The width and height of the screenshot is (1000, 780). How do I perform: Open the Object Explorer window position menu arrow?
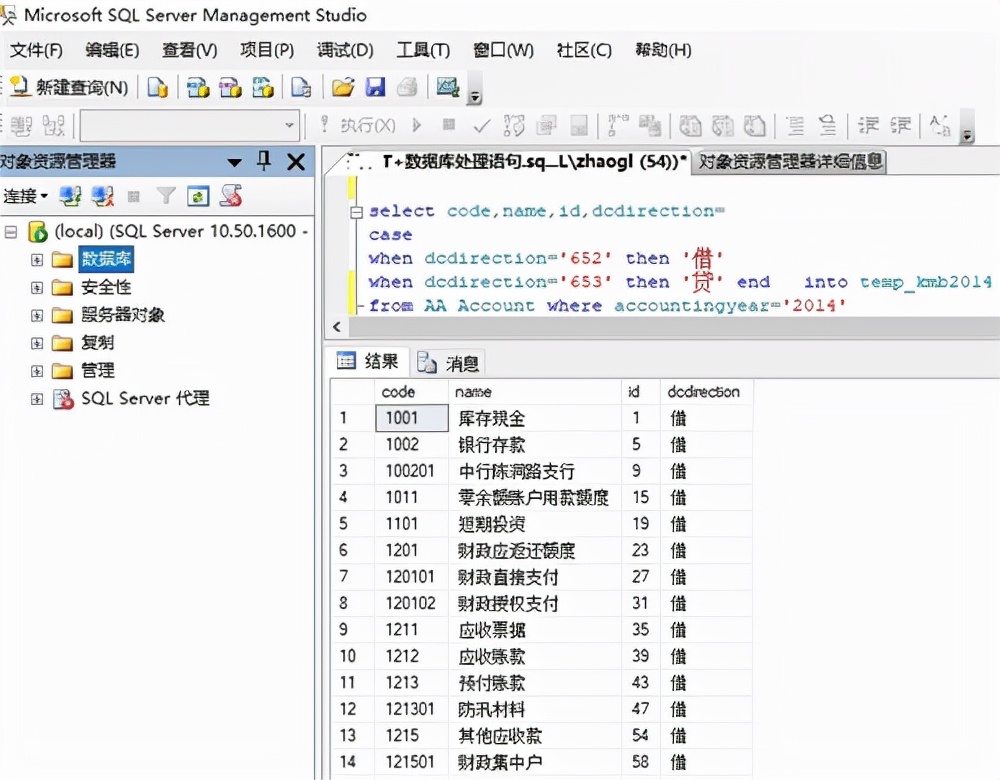click(x=233, y=161)
